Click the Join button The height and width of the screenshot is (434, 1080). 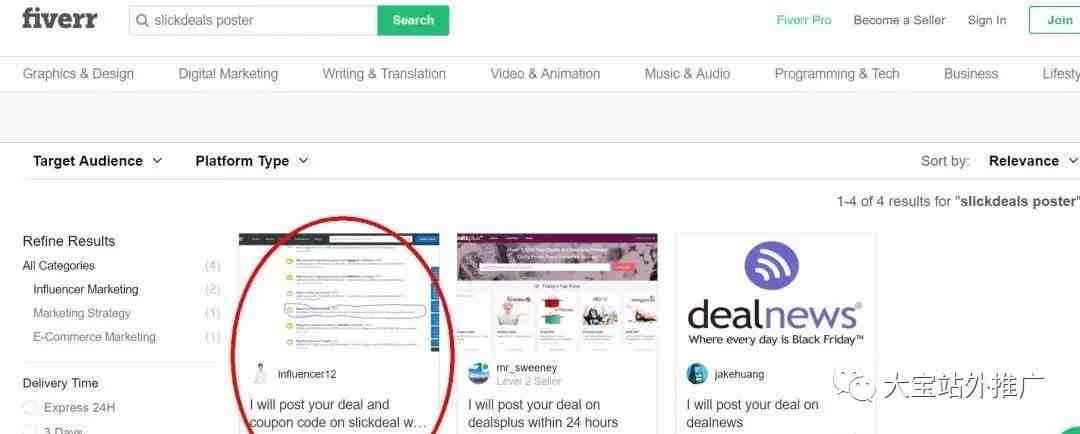click(x=1057, y=20)
